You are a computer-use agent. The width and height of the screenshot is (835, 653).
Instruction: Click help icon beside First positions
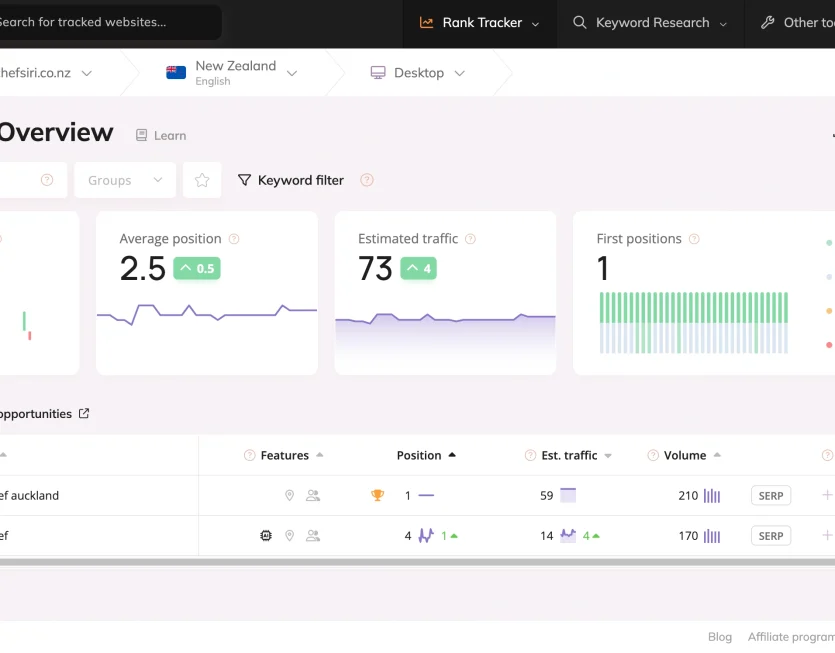click(694, 239)
